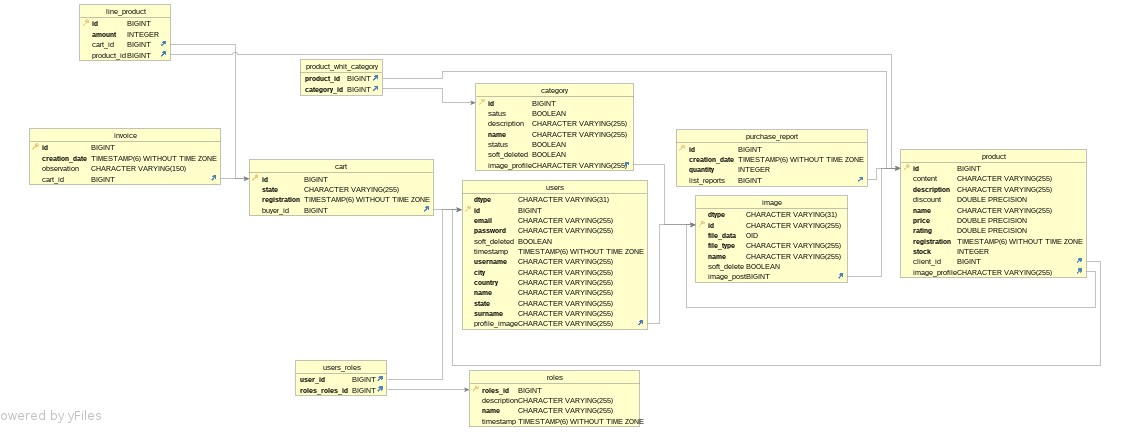Click the primary key icon in roles table
The height and width of the screenshot is (432, 1129).
coord(475,390)
